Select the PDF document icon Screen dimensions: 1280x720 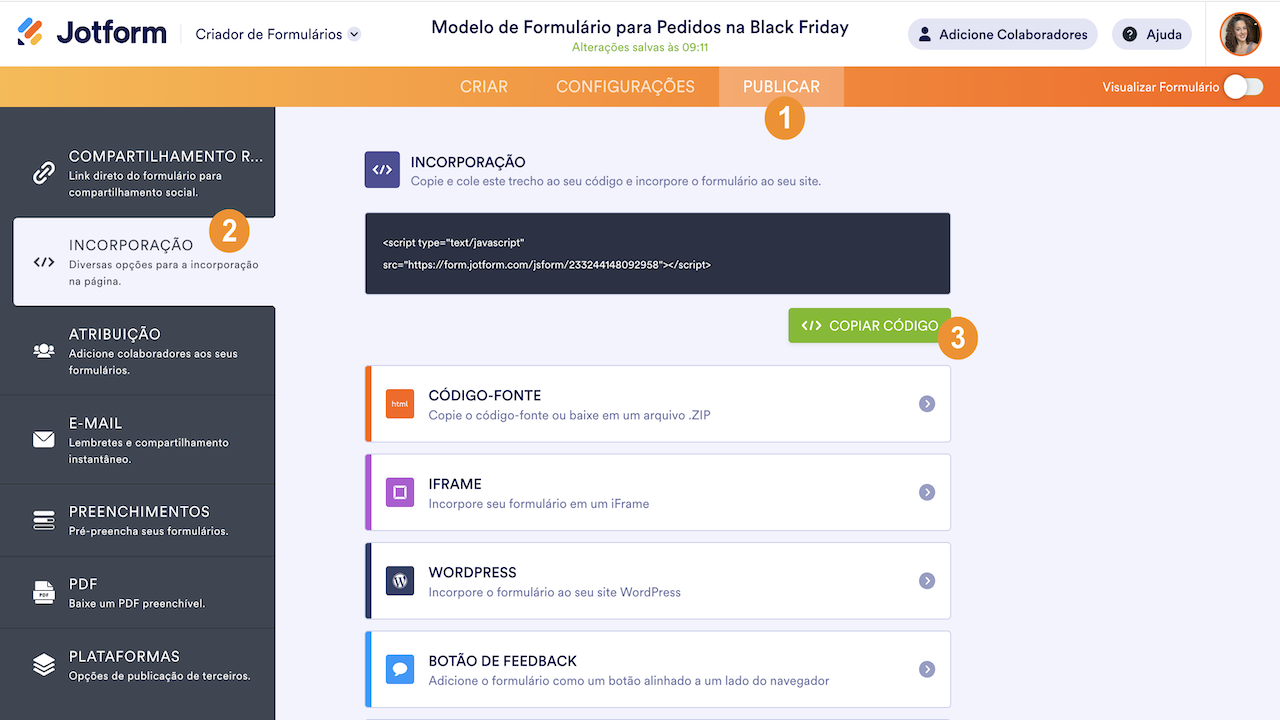(x=43, y=592)
